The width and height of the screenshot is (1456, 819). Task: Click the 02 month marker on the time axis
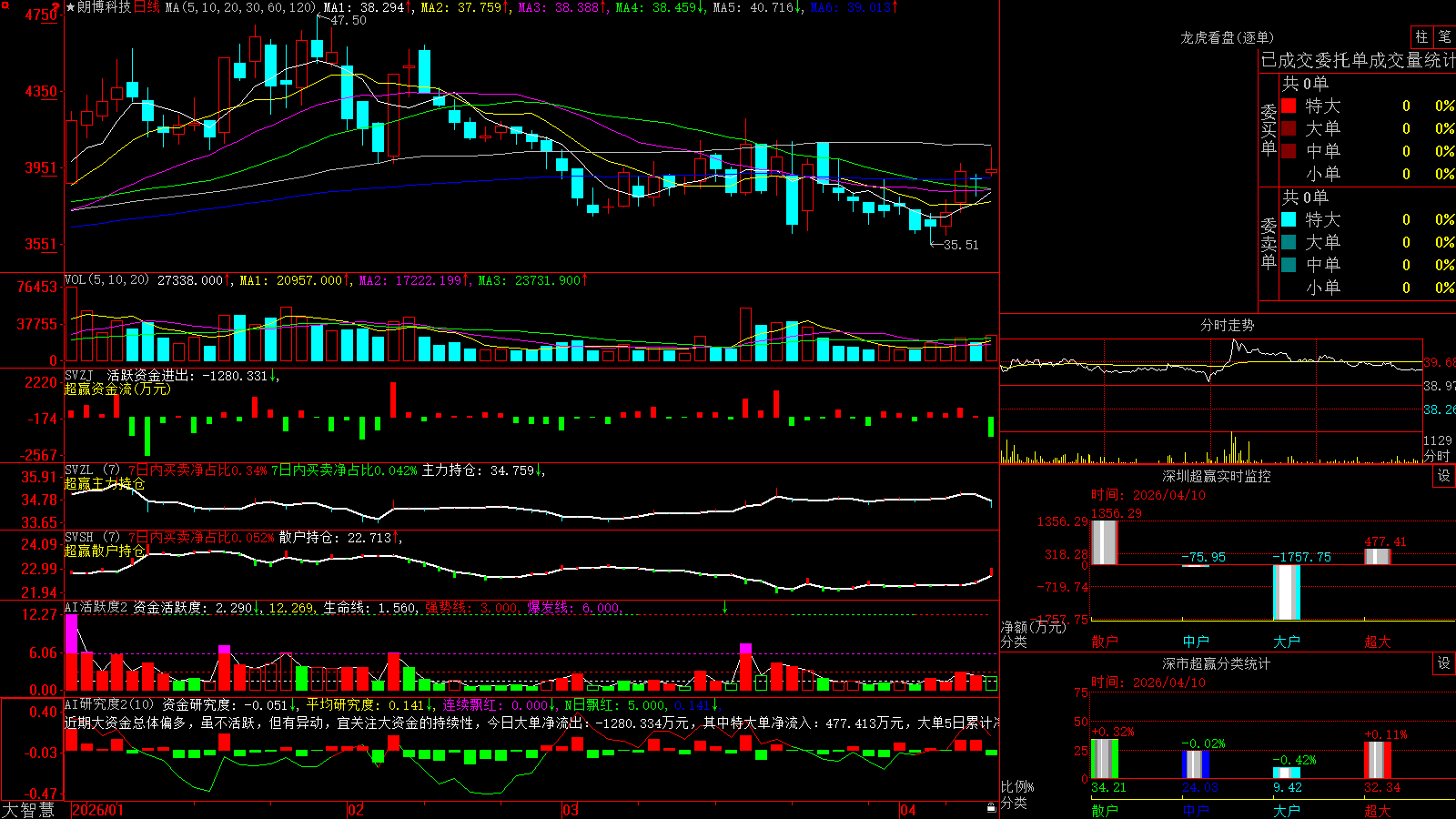coord(356,810)
